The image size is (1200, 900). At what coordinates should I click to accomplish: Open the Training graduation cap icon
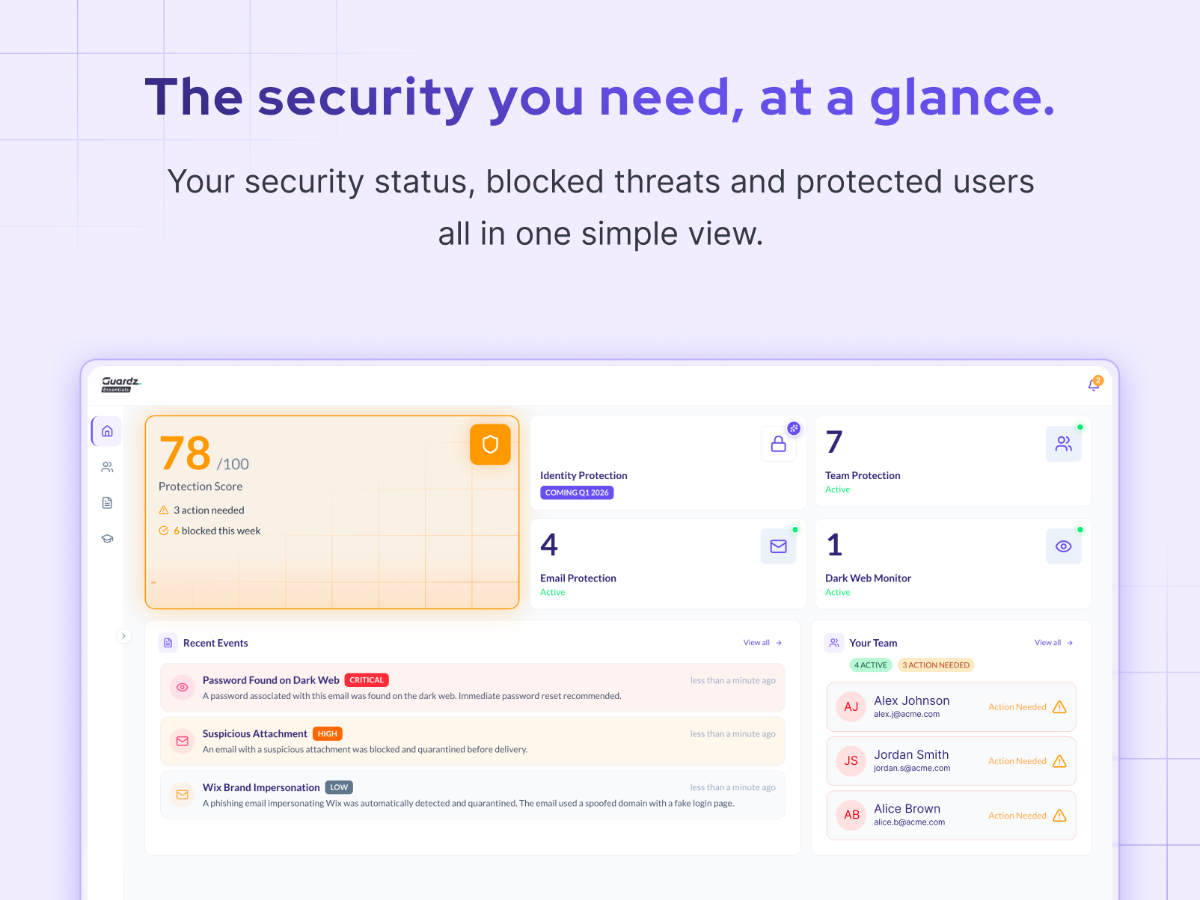click(107, 539)
